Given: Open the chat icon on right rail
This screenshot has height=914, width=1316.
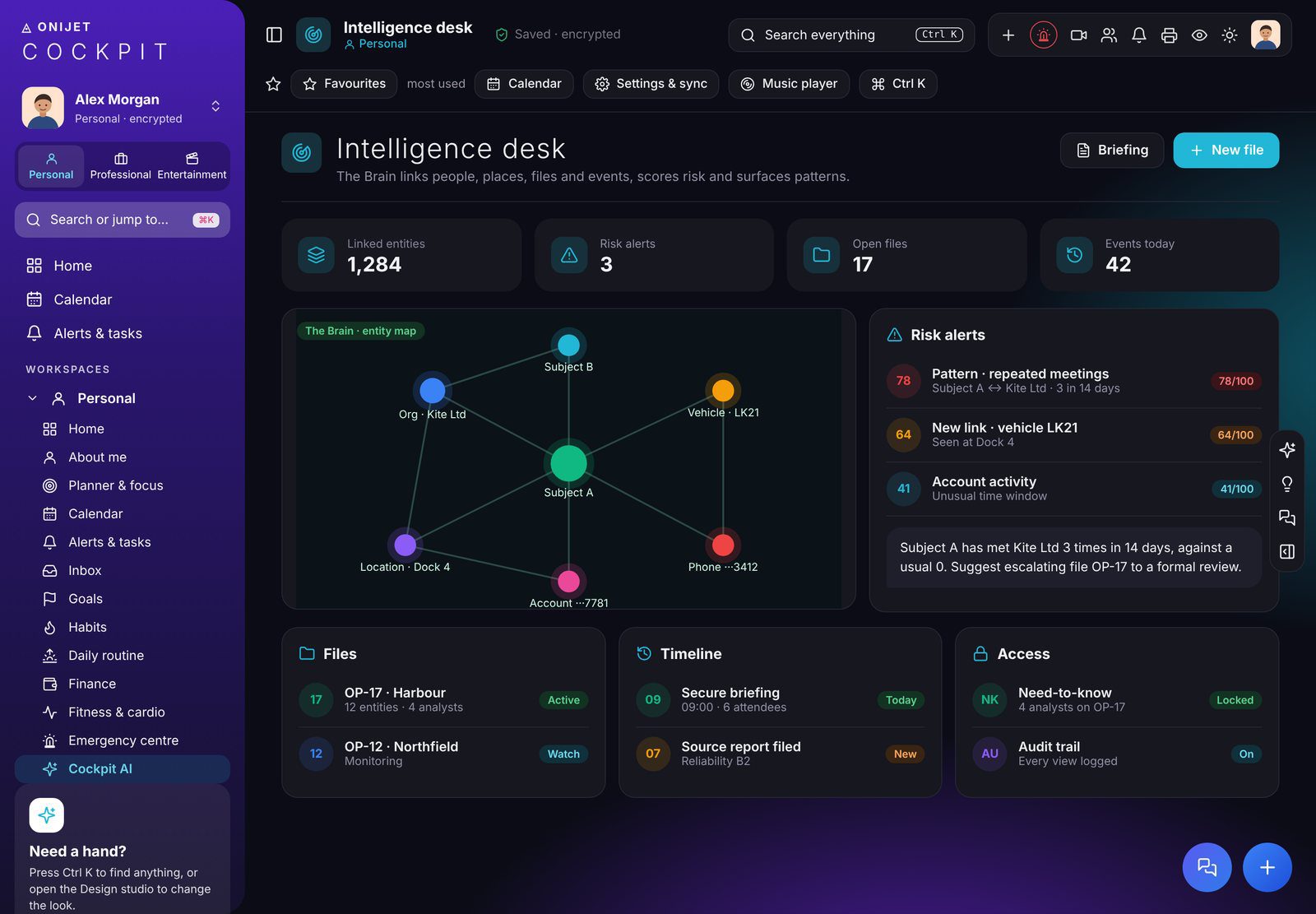Looking at the screenshot, I should 1287,517.
